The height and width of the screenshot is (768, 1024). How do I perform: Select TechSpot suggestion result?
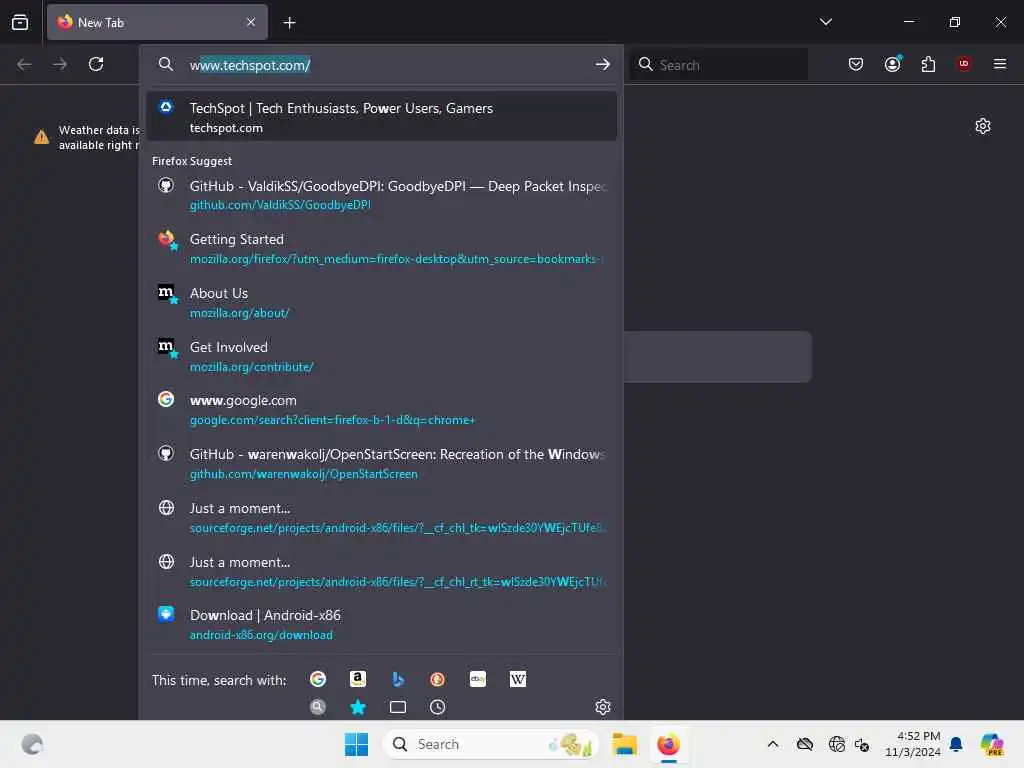[381, 117]
